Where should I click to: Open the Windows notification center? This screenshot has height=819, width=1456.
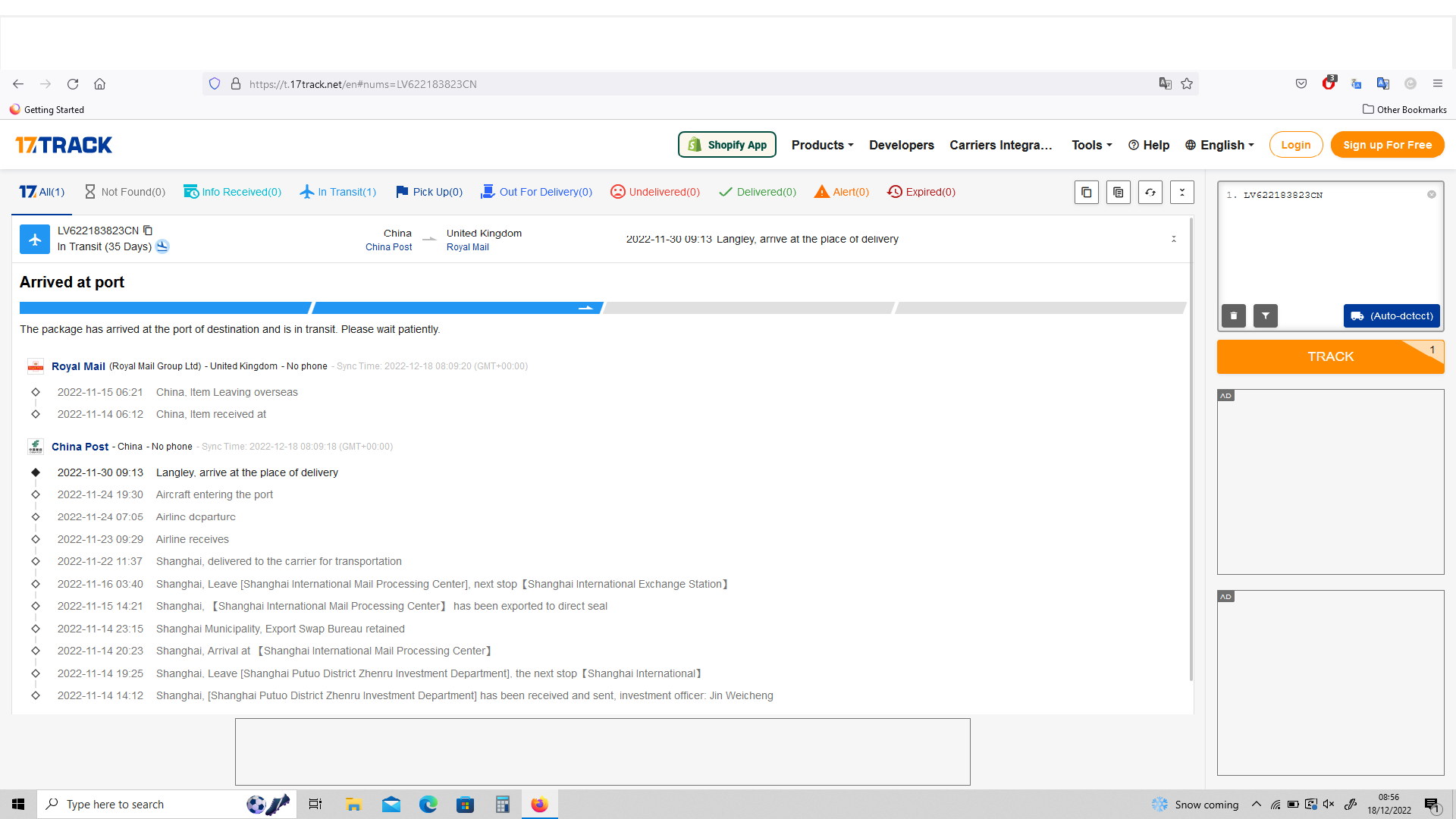(1432, 805)
